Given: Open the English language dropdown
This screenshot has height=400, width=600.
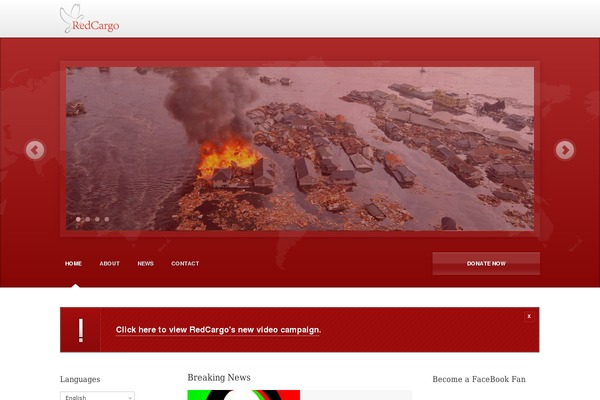Looking at the screenshot, I should [x=97, y=396].
